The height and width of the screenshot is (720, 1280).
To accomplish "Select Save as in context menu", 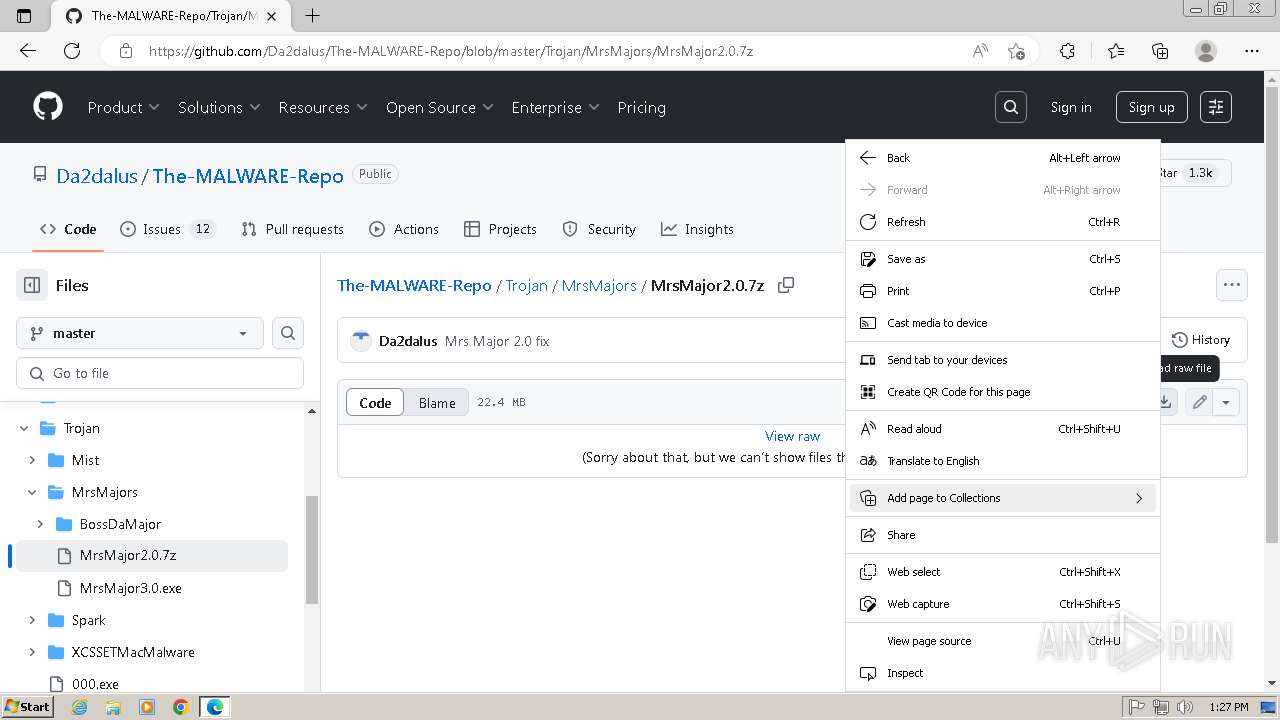I will pos(1003,259).
